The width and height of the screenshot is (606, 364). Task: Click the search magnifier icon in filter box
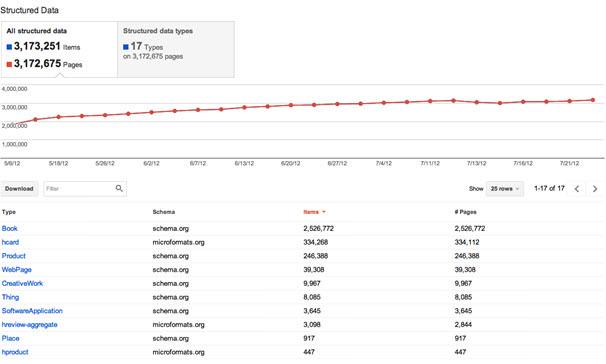click(x=119, y=188)
